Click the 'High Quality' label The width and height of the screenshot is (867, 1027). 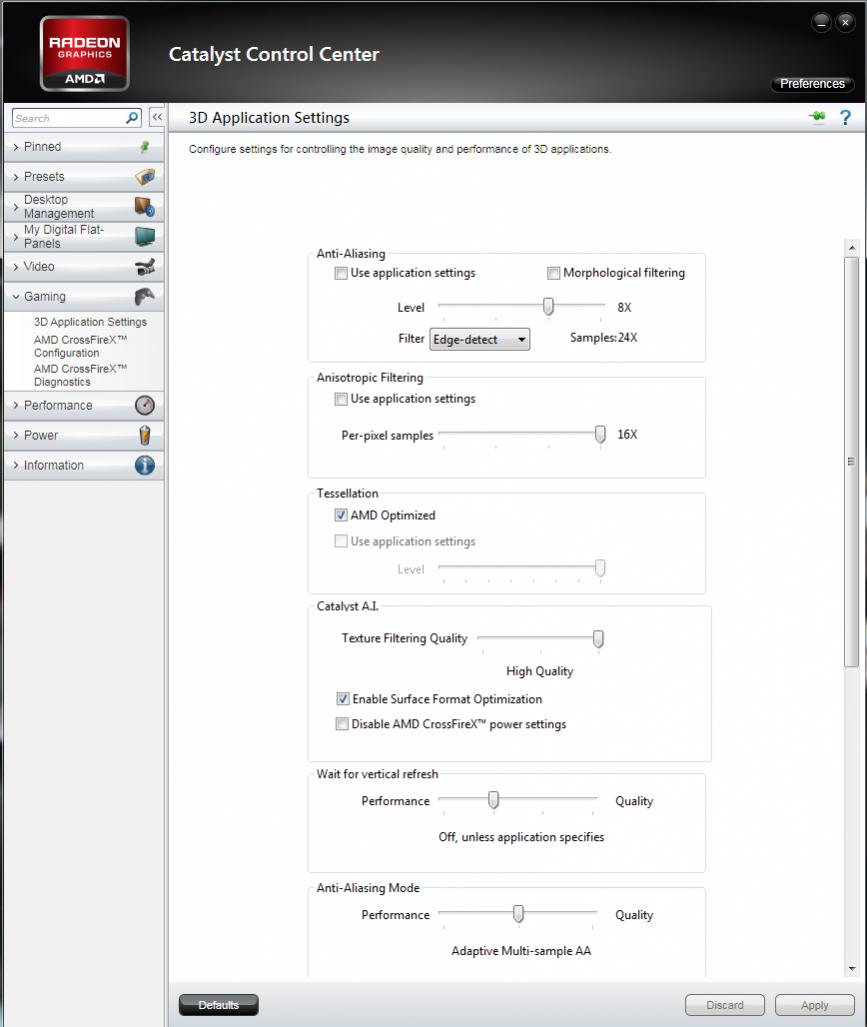click(x=540, y=671)
